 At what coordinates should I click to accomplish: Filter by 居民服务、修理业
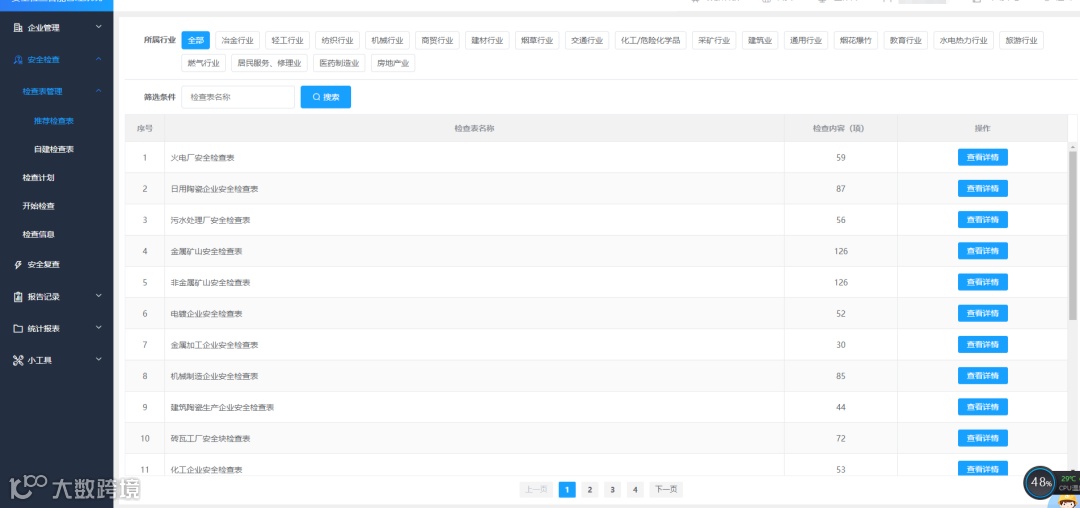click(269, 63)
